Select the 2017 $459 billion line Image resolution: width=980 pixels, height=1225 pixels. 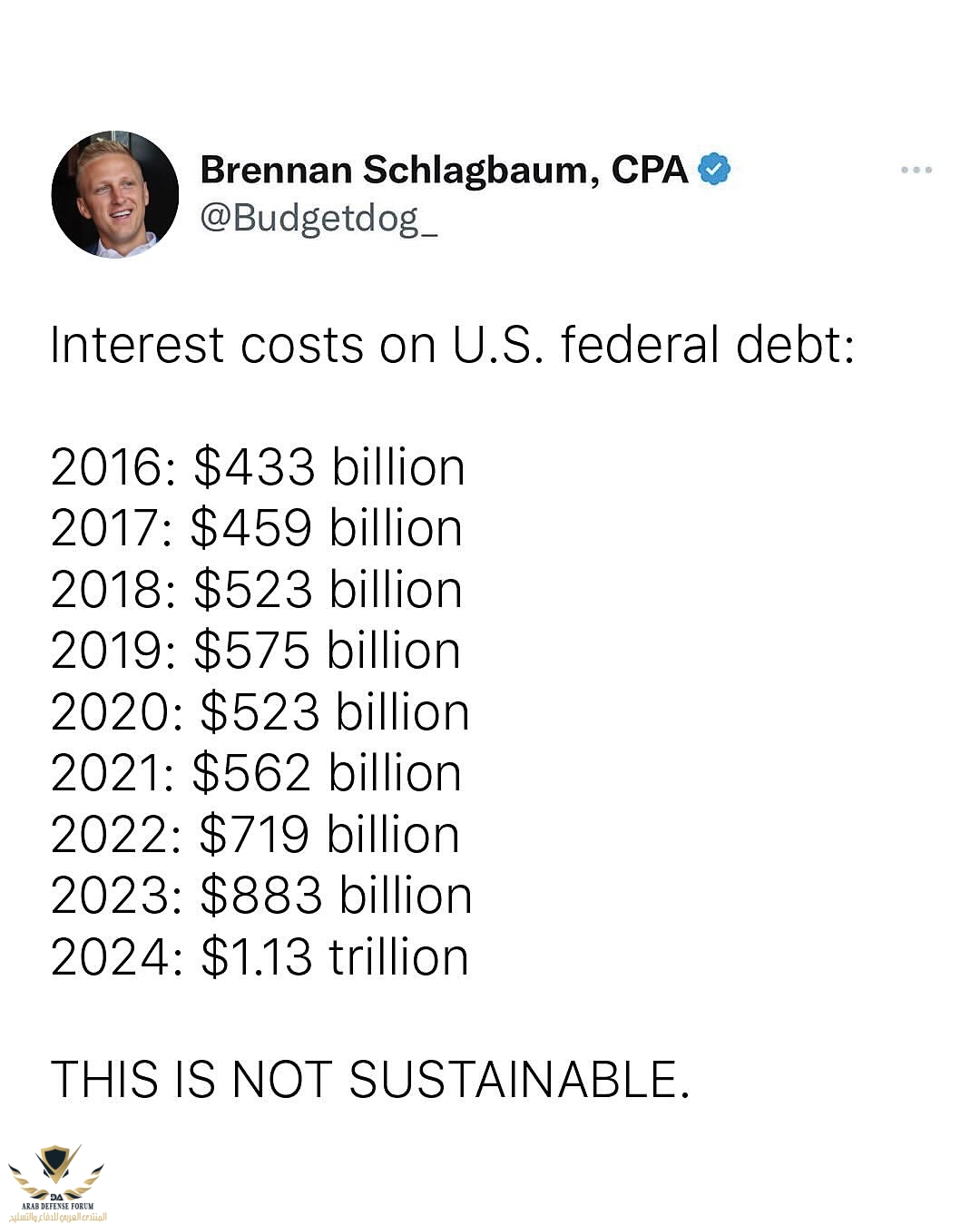click(257, 528)
